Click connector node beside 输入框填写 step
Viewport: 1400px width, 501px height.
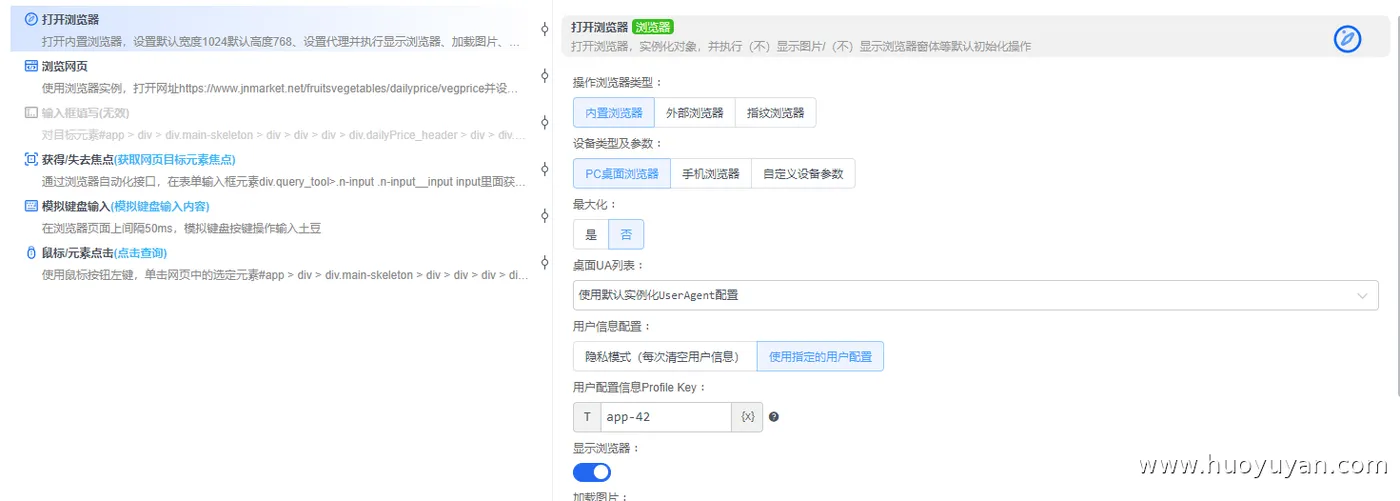(544, 122)
